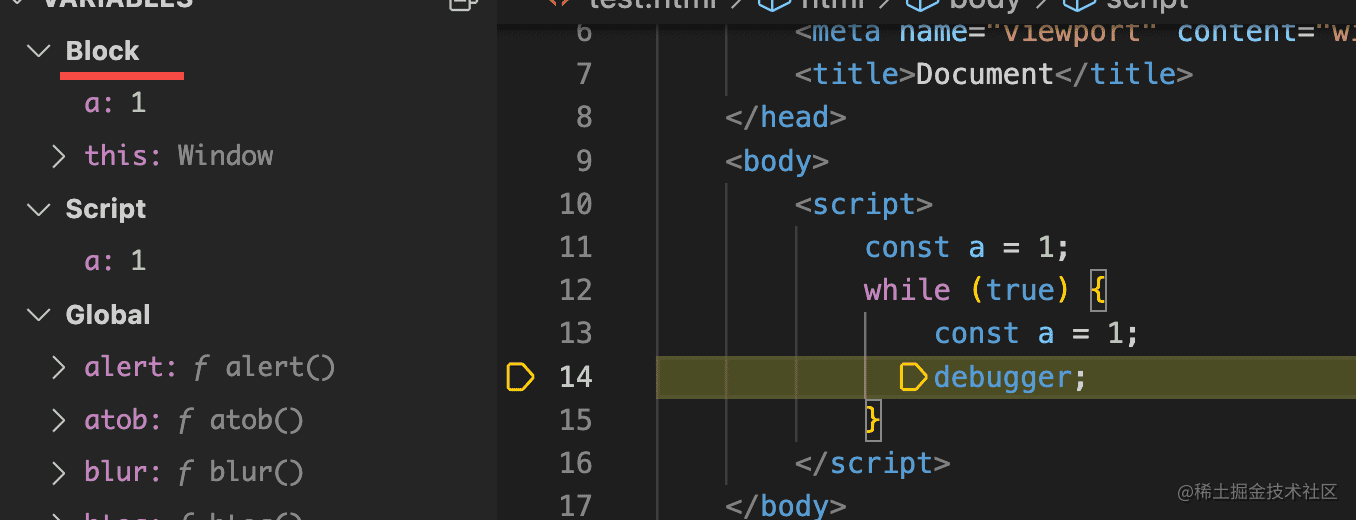Click line number 12 in the gutter

[575, 290]
